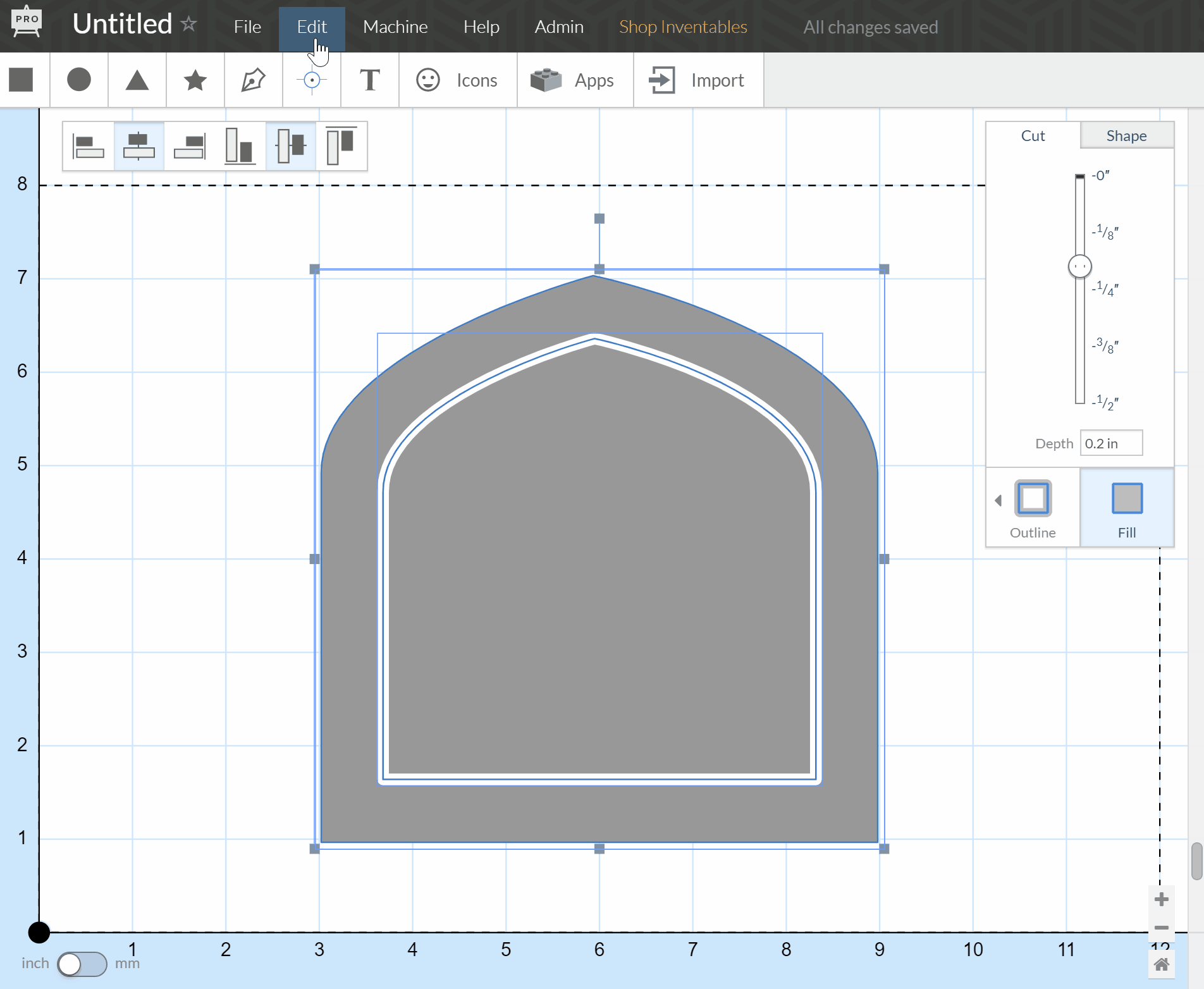Select the pen drawing tool

(x=253, y=80)
